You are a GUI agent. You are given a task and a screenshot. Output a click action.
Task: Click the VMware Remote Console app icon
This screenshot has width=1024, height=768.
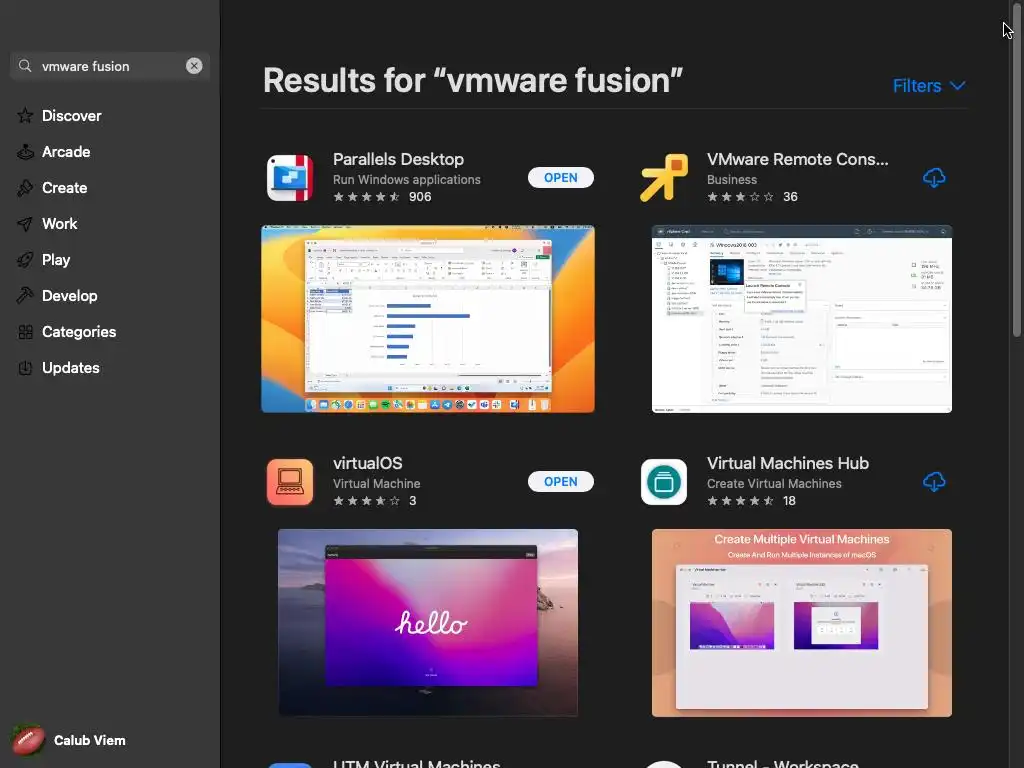pyautogui.click(x=664, y=178)
